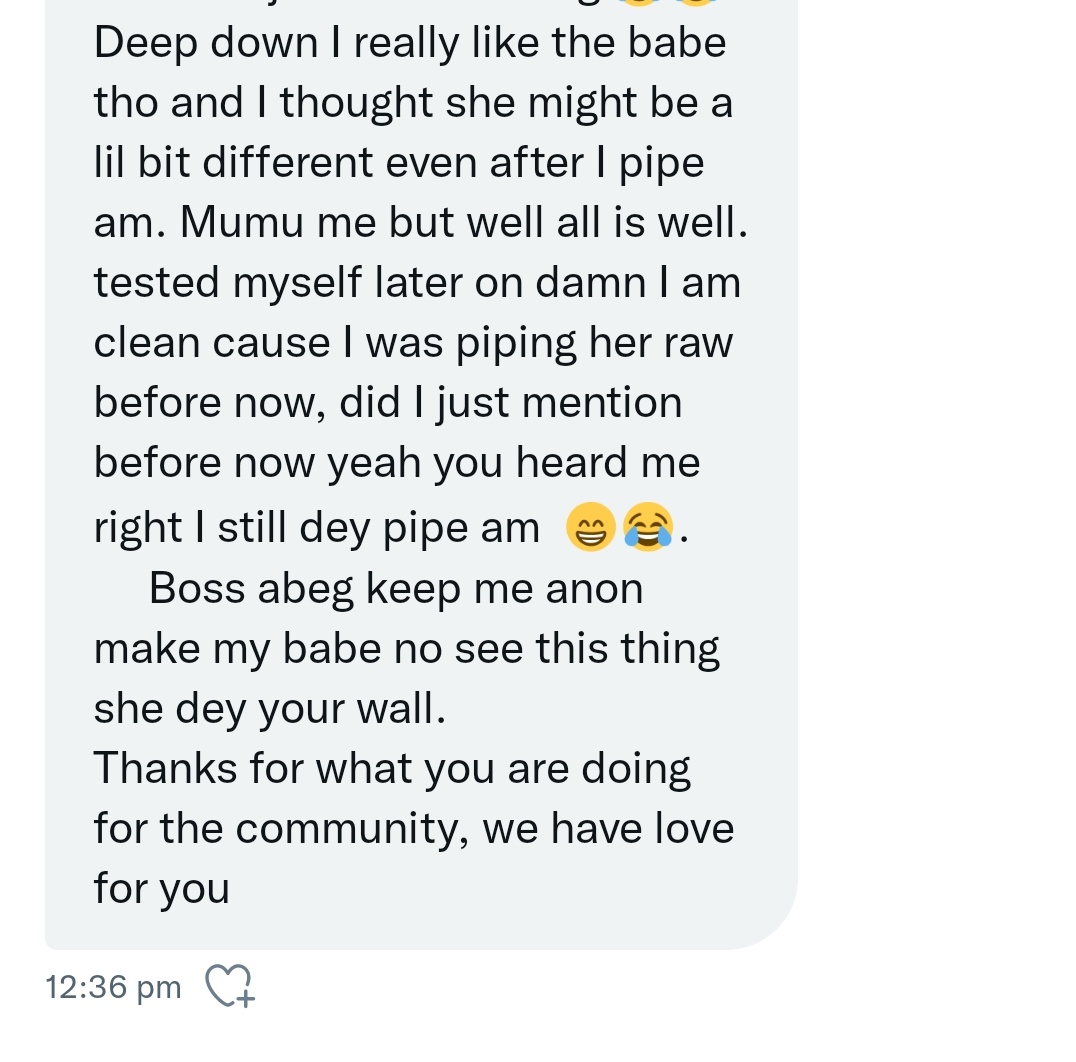The width and height of the screenshot is (1076, 1062).
Task: Add a reaction with the heart-plus icon
Action: coord(230,986)
